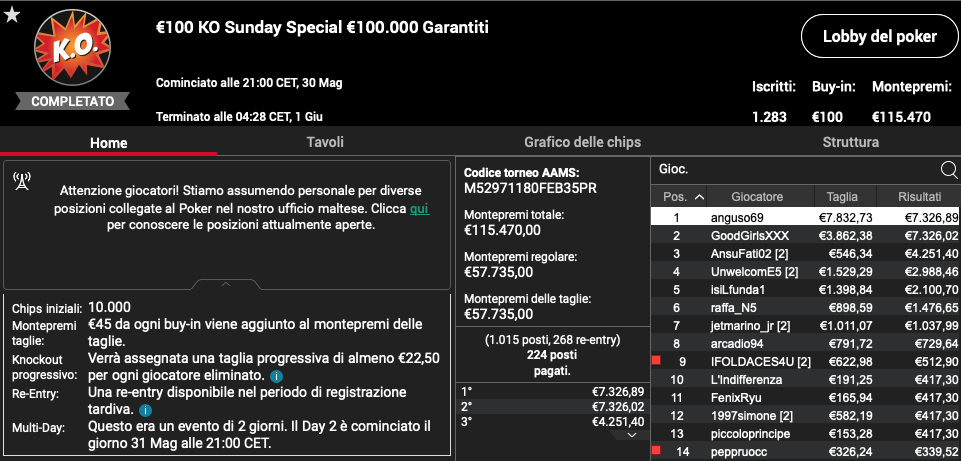Open info icon for Knockout progressivo
961x461 pixels.
276,375
